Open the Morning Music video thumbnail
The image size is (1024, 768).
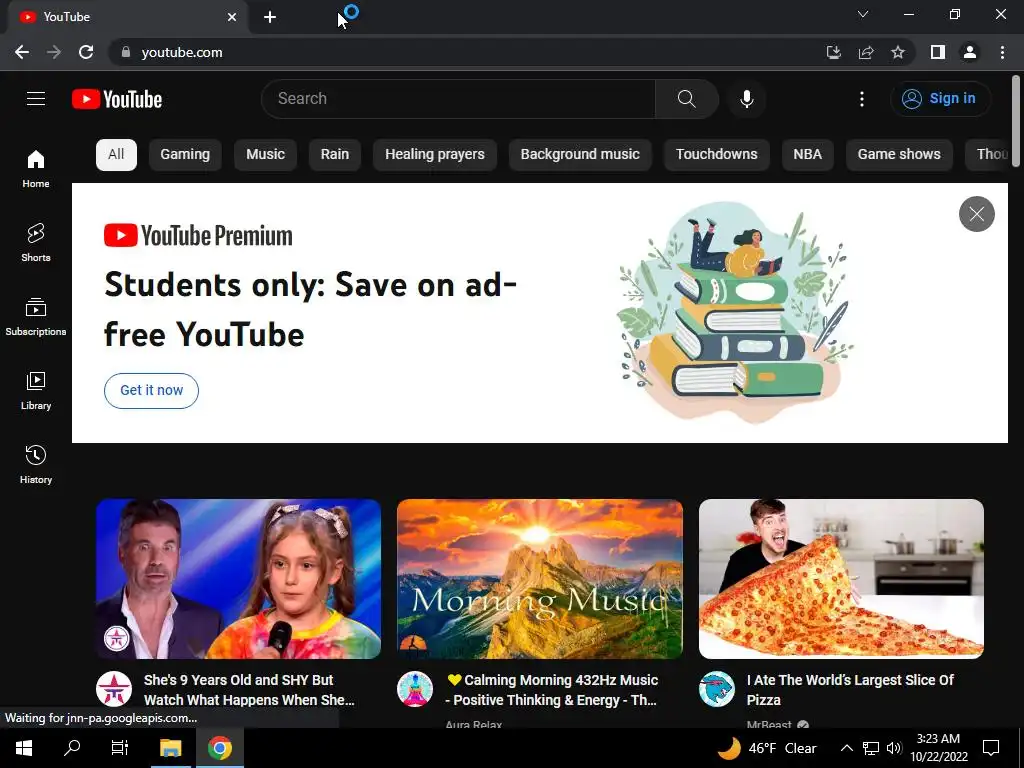[x=540, y=579]
